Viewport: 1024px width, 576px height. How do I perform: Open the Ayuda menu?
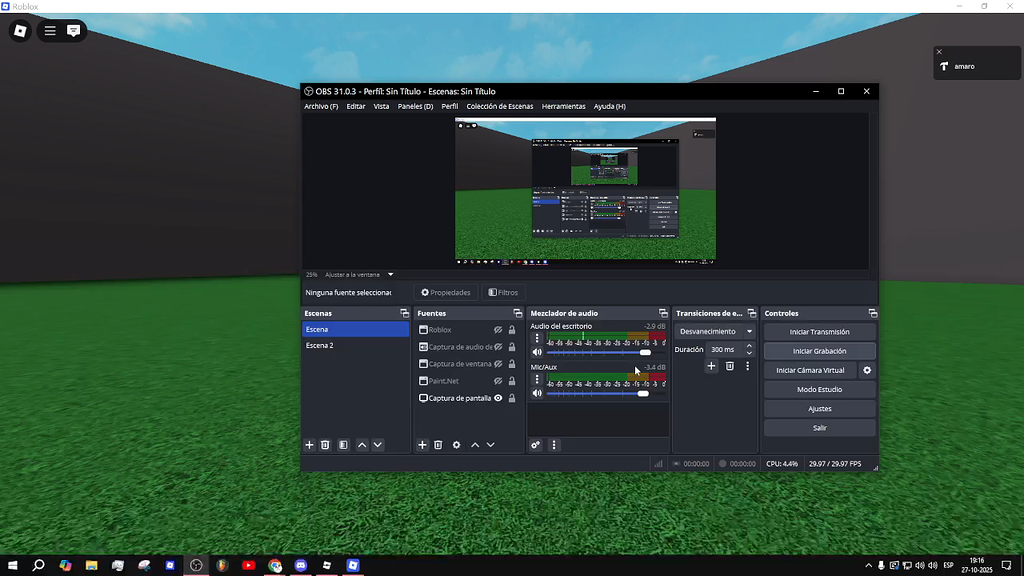coord(609,106)
